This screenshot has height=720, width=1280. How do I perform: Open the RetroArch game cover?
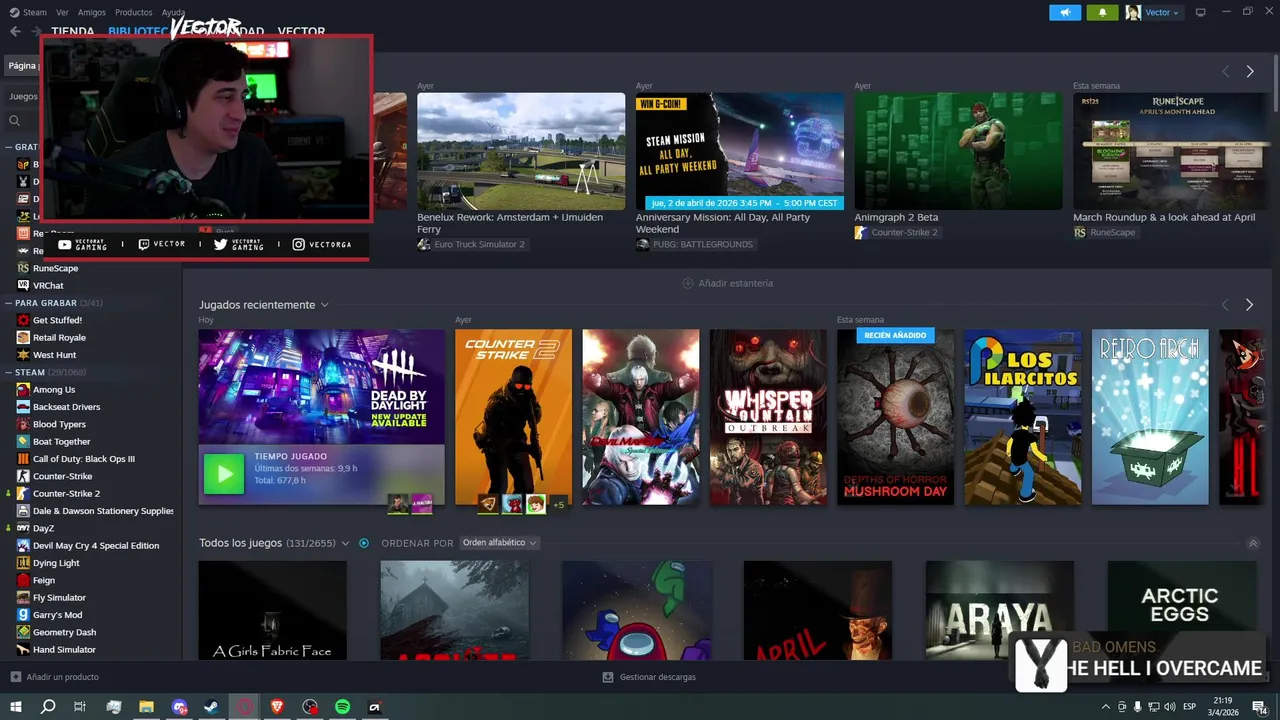1150,417
